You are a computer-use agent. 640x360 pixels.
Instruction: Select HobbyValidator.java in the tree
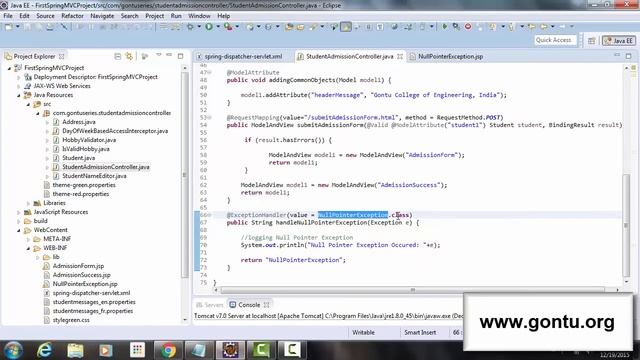[x=89, y=140]
